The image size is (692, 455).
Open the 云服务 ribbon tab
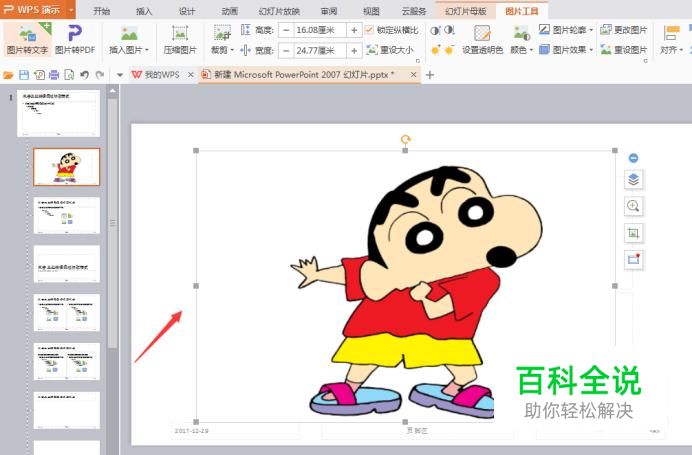coord(414,11)
